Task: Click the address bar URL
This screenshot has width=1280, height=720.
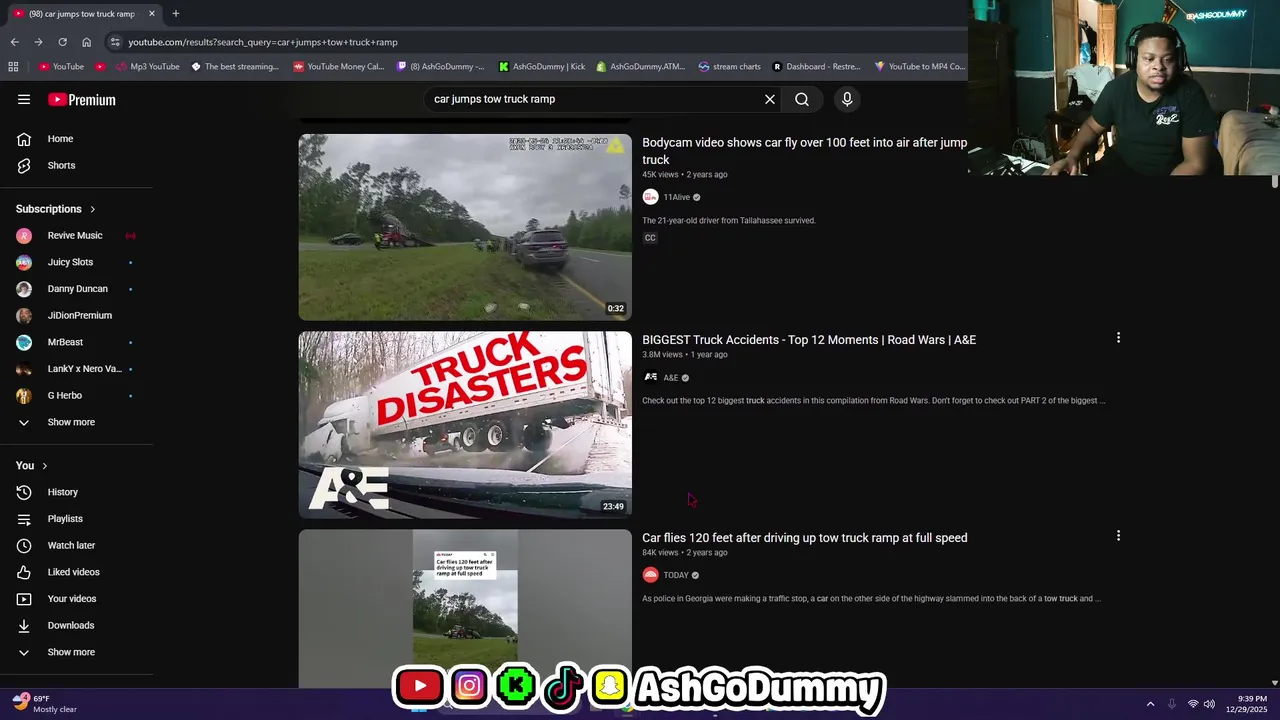Action: click(x=263, y=42)
